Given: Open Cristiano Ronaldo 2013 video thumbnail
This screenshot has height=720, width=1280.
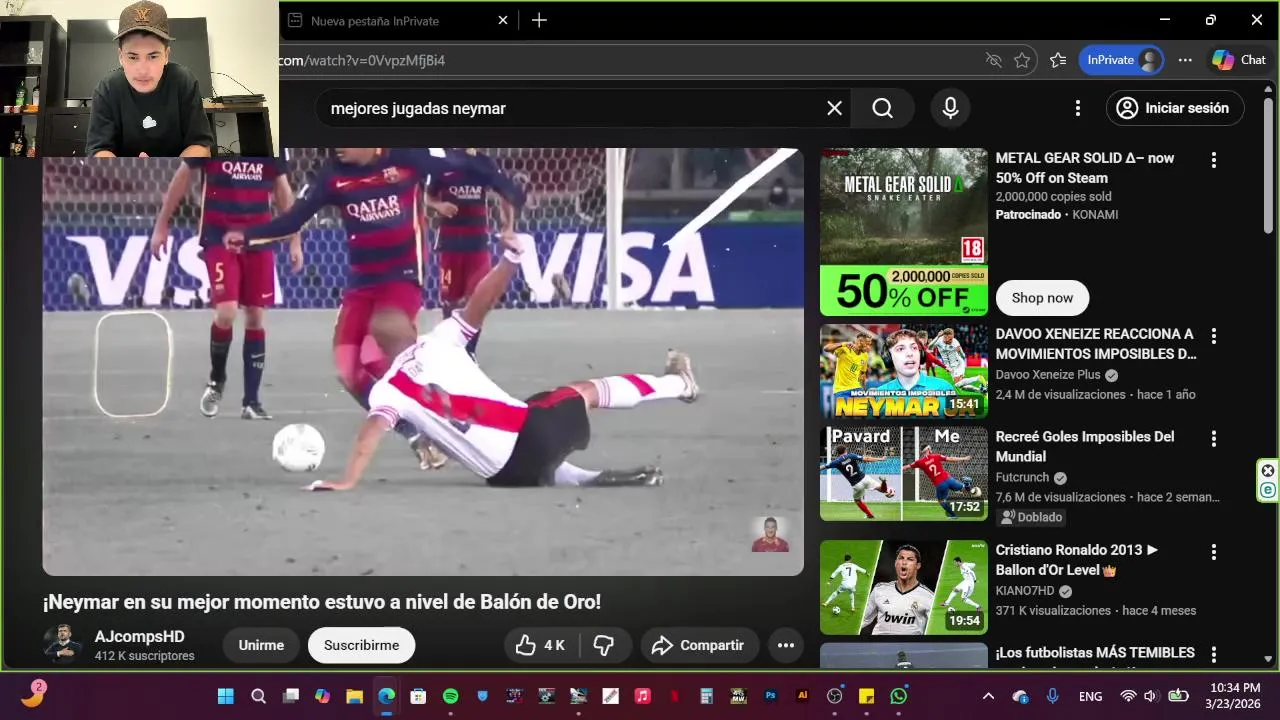Looking at the screenshot, I should coord(904,587).
